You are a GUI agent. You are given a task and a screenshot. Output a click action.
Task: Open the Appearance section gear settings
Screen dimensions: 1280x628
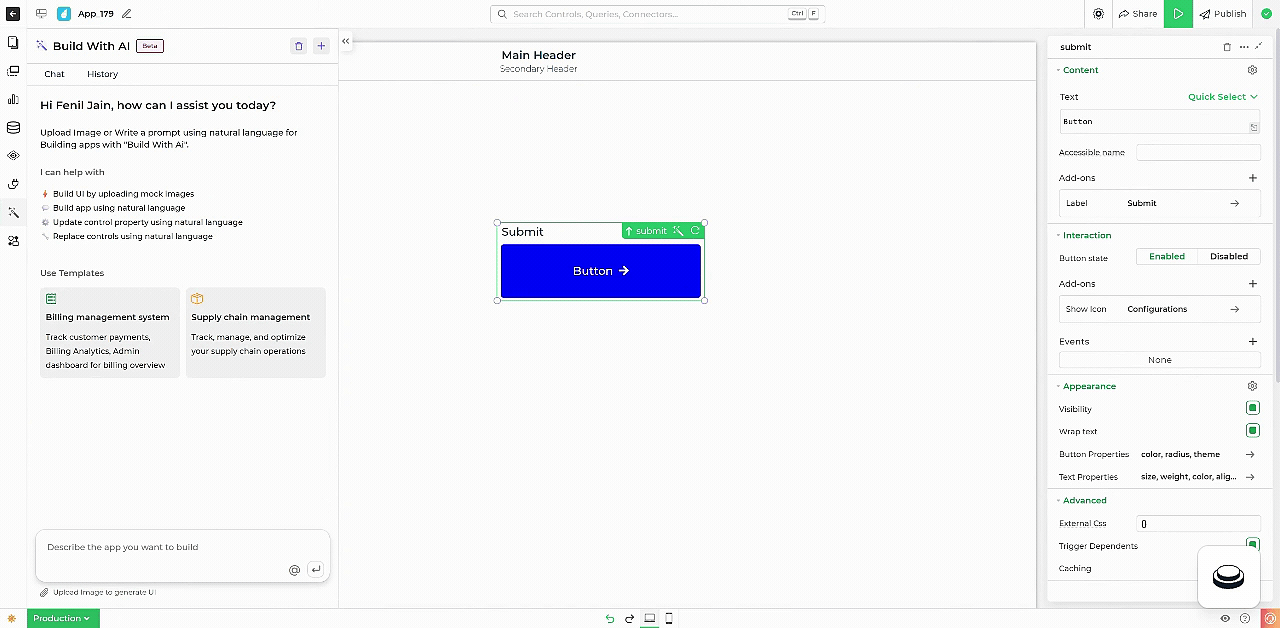click(x=1252, y=386)
